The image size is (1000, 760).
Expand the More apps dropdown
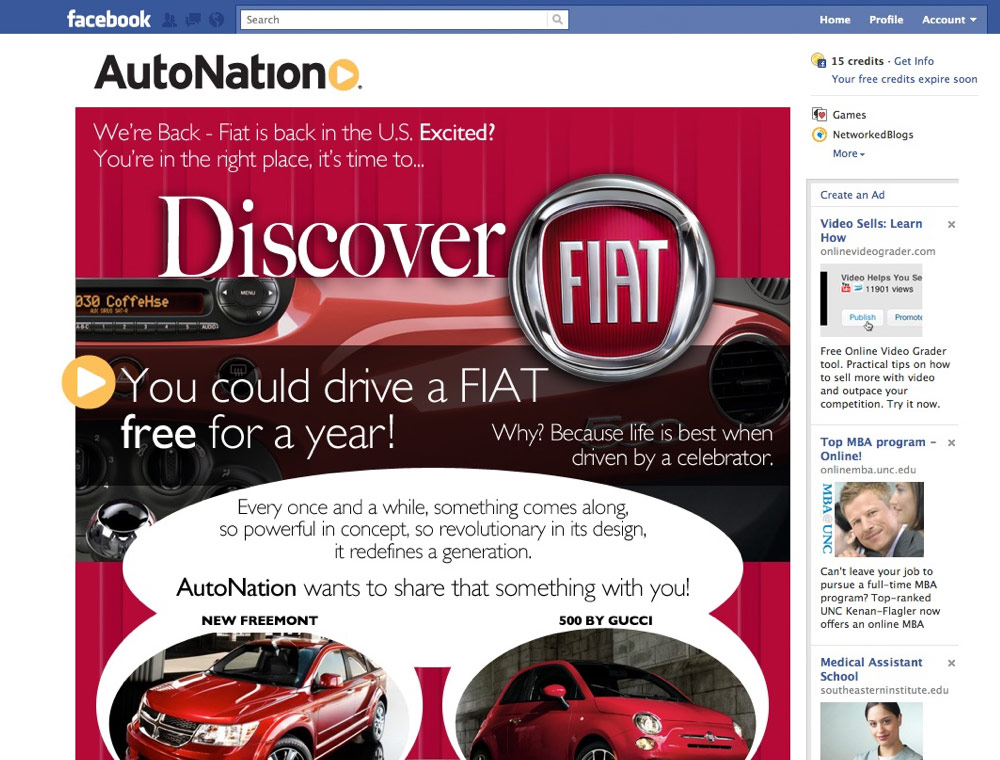coord(847,153)
